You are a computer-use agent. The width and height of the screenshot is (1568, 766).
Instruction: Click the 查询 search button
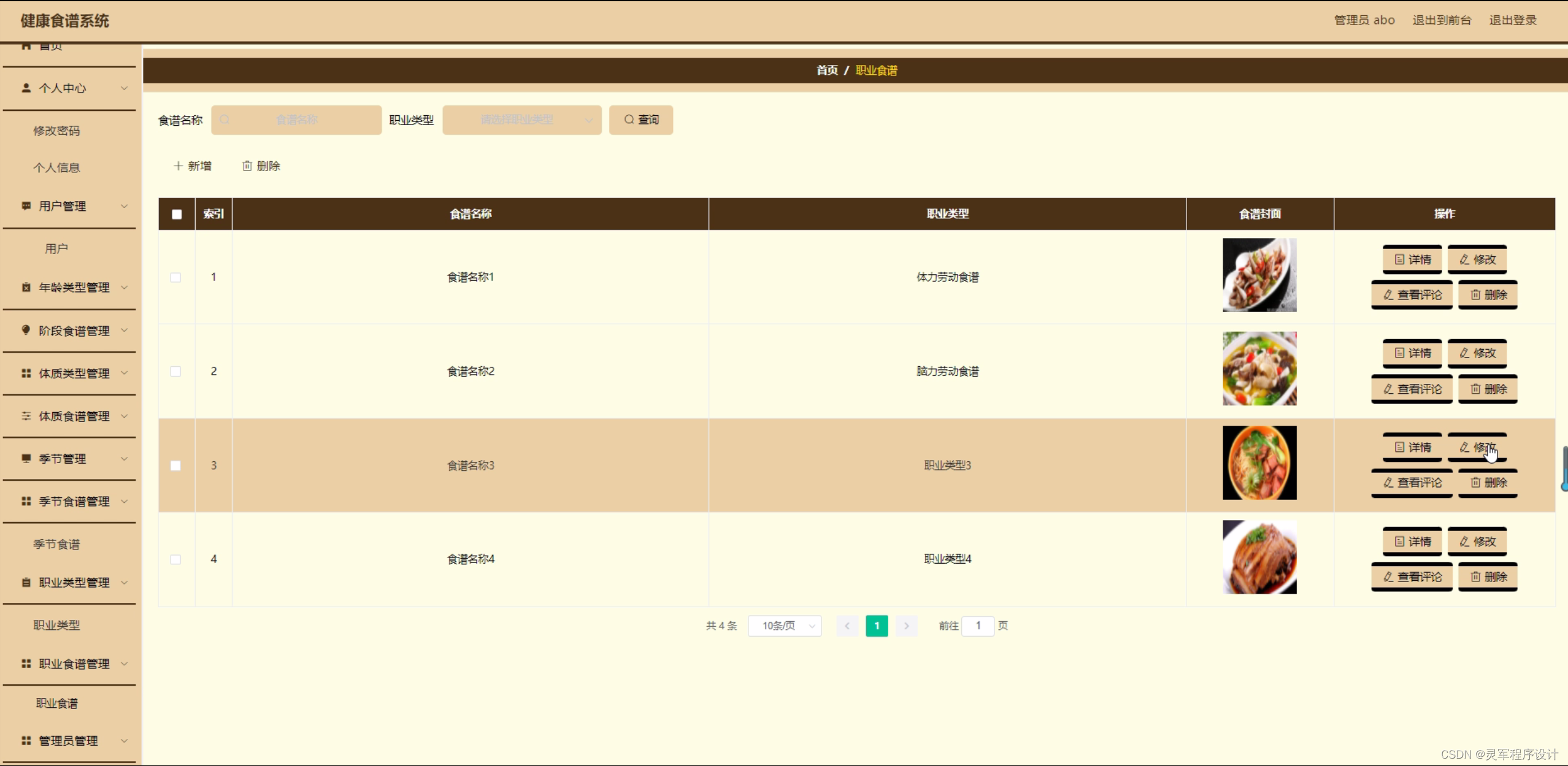pos(641,120)
